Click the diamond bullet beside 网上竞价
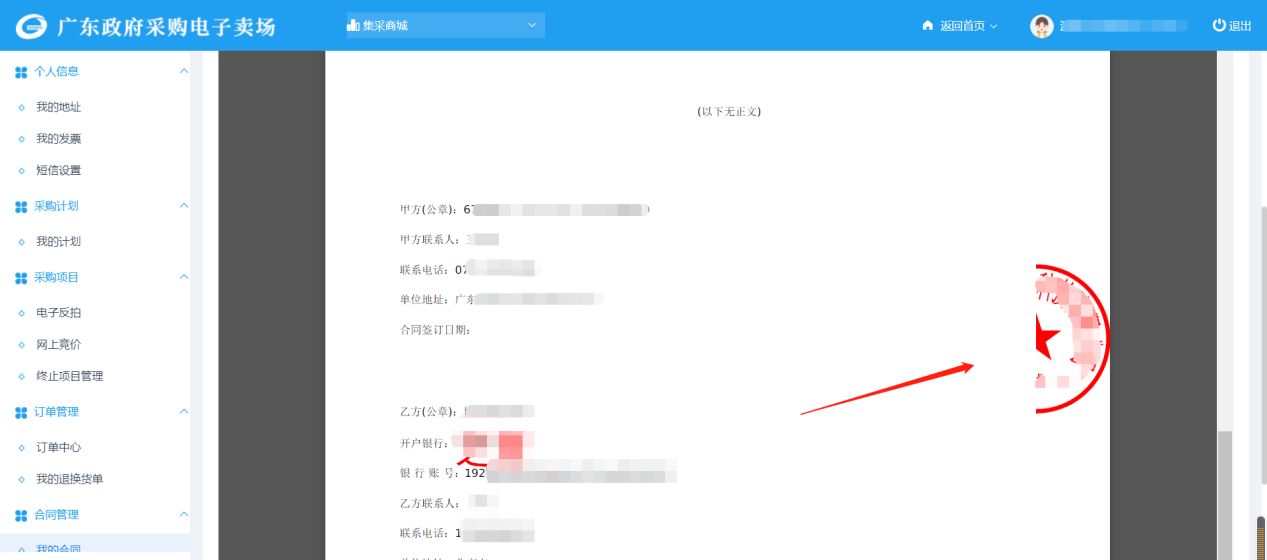Image resolution: width=1267 pixels, height=560 pixels. pos(22,345)
